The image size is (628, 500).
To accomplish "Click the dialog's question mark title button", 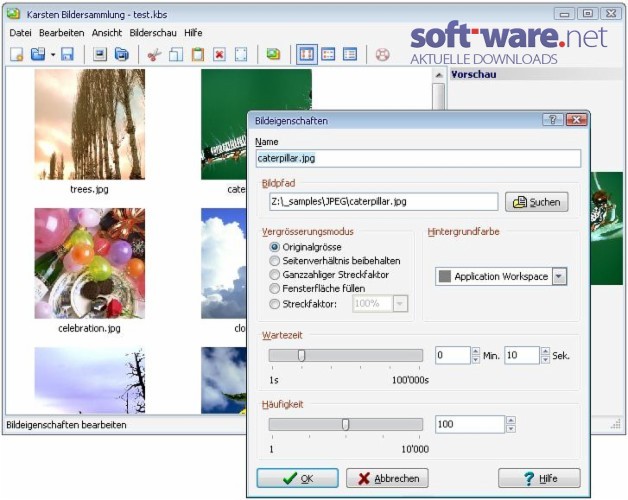I will pos(553,119).
